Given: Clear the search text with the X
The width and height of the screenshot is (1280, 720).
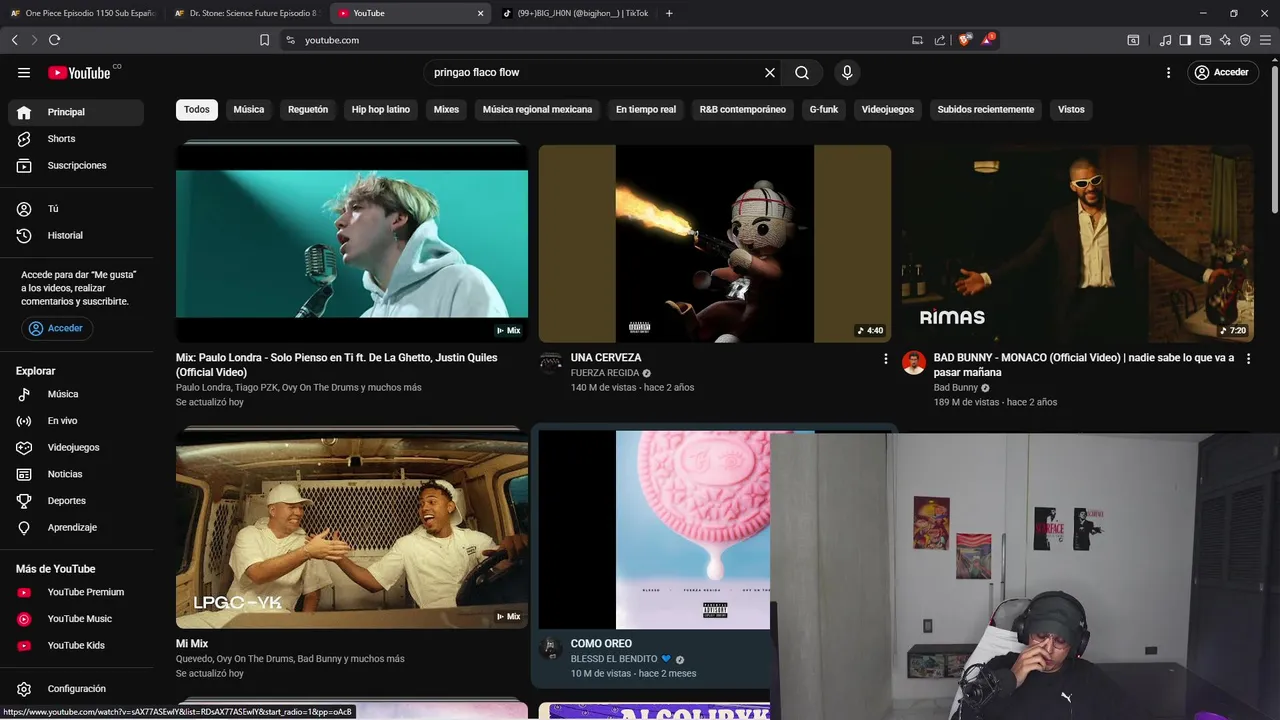Looking at the screenshot, I should coord(770,72).
